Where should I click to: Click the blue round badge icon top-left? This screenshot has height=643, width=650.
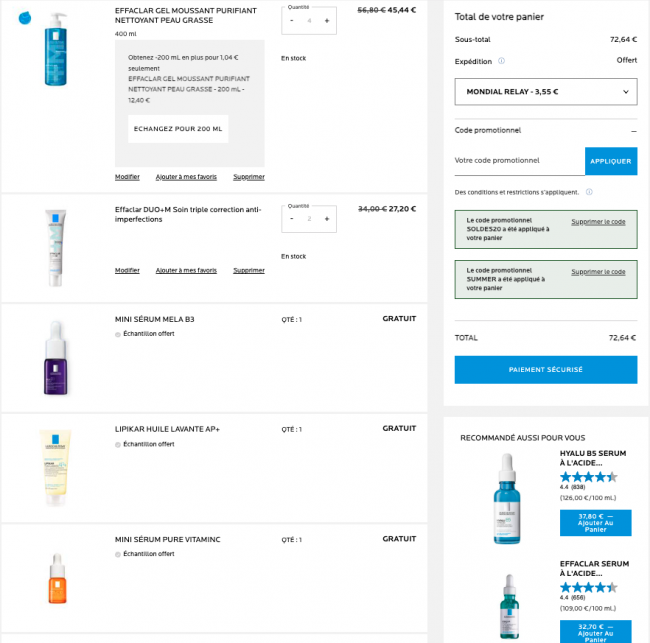(x=25, y=18)
